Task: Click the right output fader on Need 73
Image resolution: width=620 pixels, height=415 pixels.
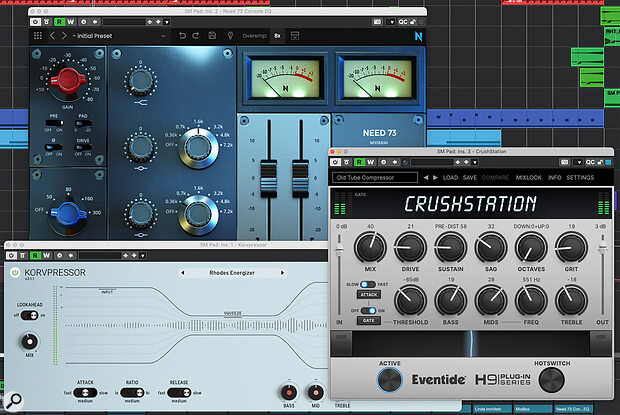Action: [300, 178]
